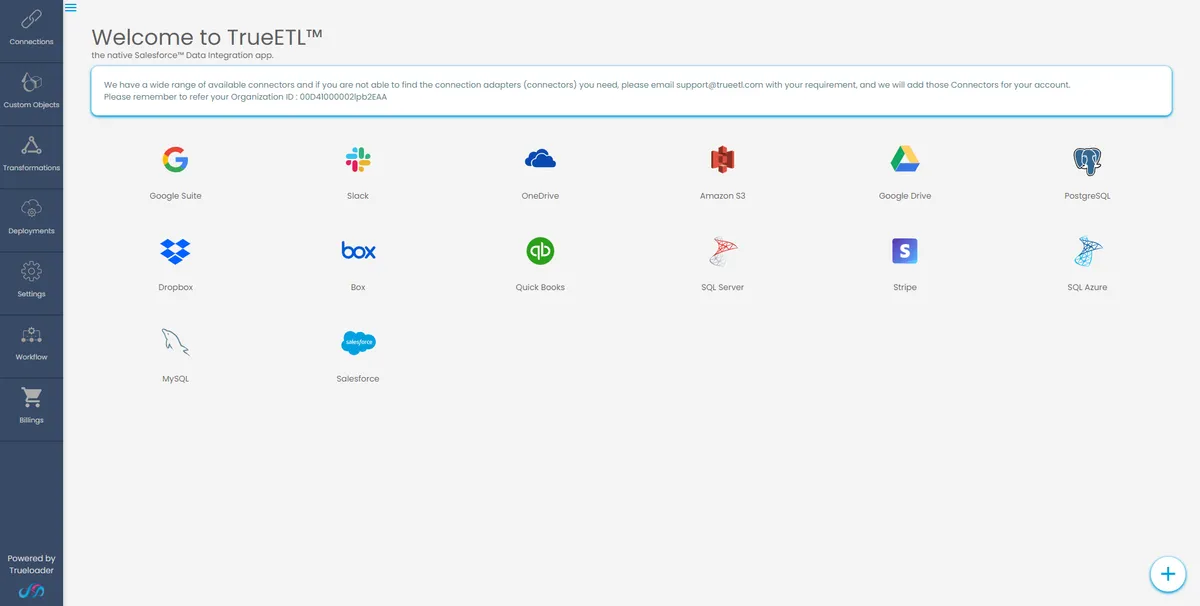Viewport: 1200px width, 606px height.
Task: Select the Quick Books connector icon
Action: [x=540, y=251]
